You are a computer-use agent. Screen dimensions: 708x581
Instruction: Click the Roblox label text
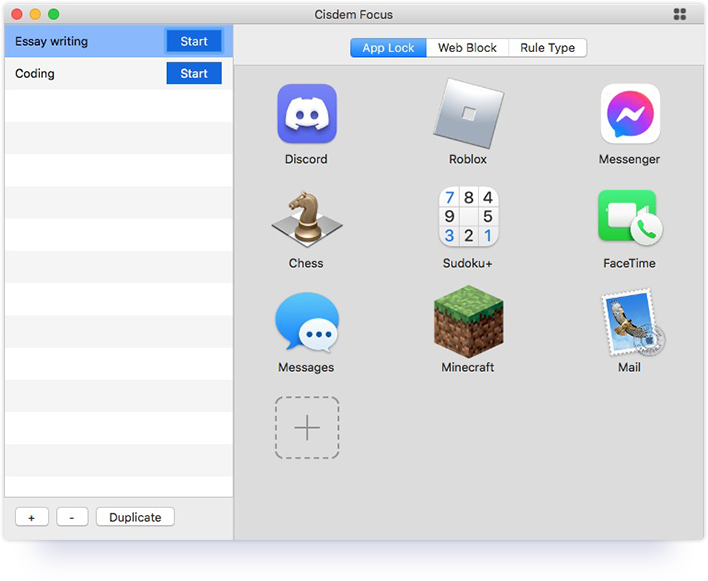[x=468, y=159]
